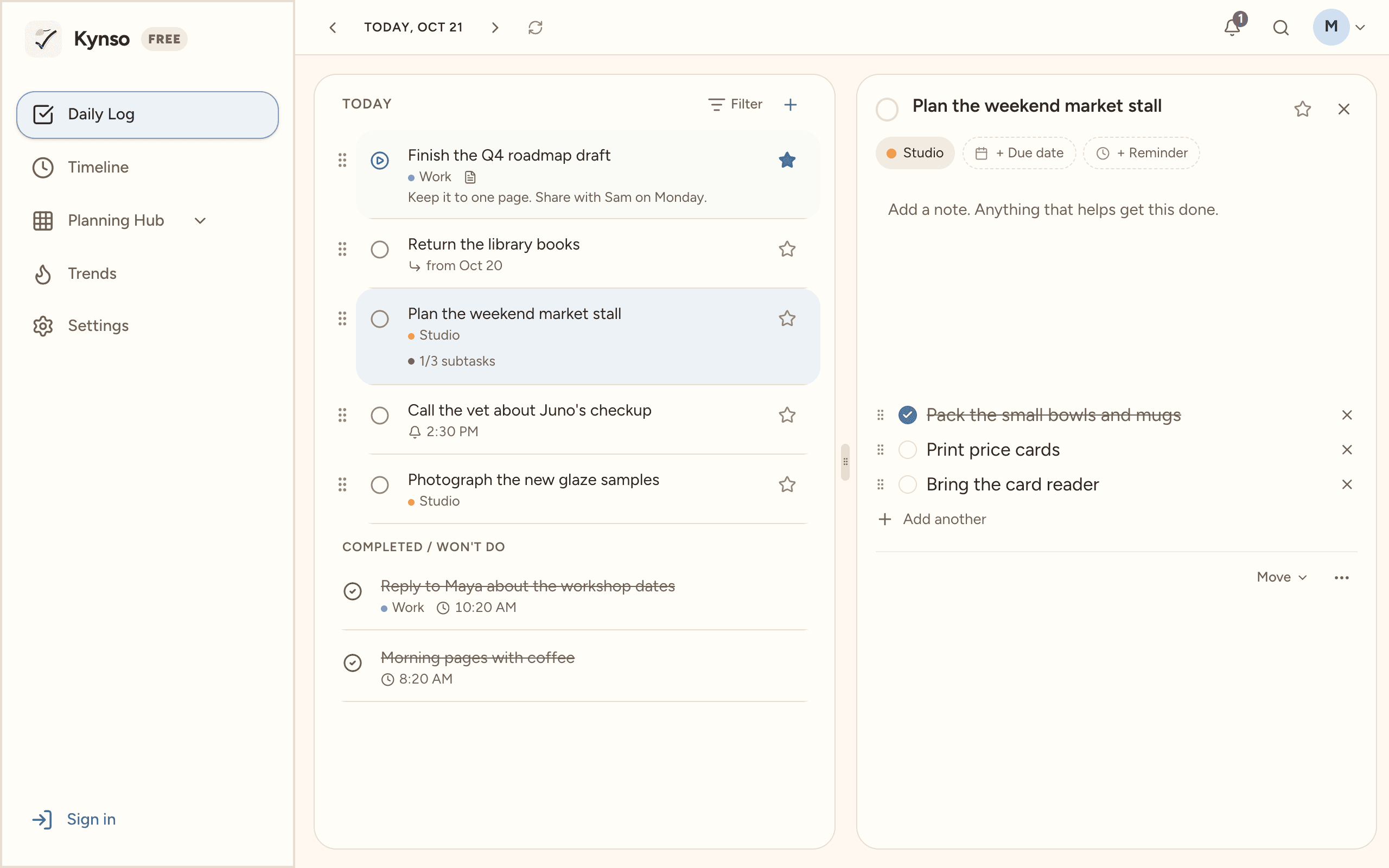Star the Return the library books task
The height and width of the screenshot is (868, 1389).
(x=787, y=249)
